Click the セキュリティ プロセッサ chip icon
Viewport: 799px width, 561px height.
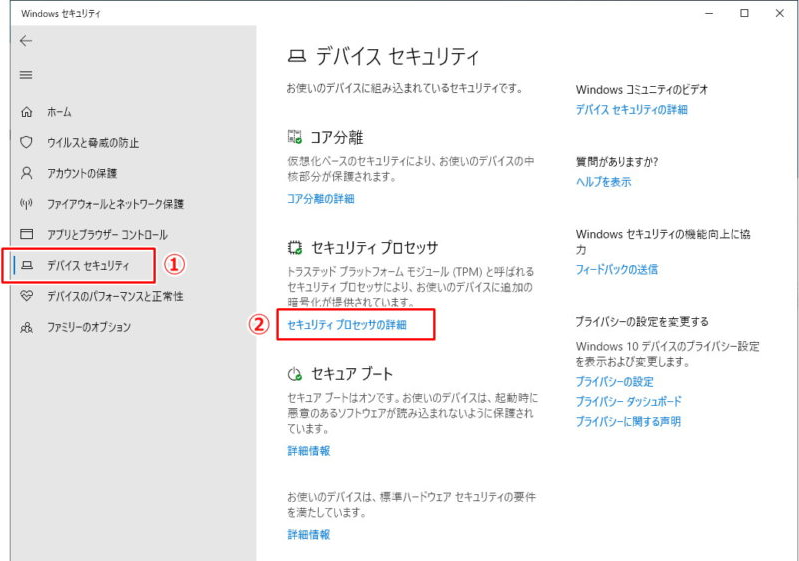click(x=295, y=248)
